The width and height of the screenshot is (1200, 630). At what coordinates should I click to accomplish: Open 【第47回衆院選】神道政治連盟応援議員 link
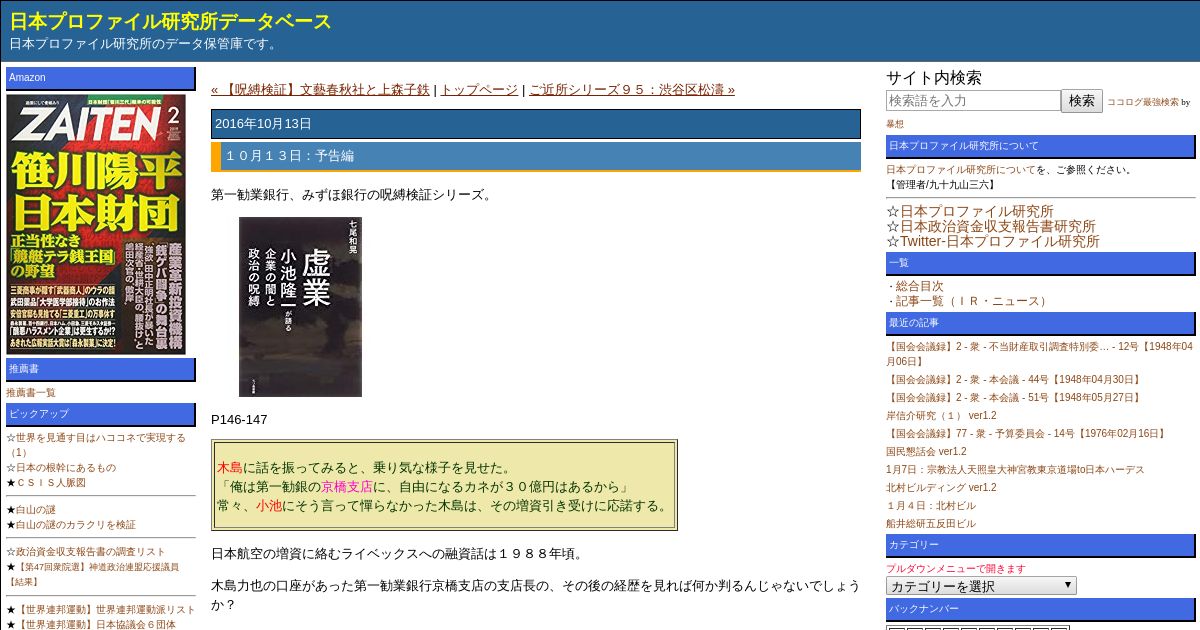click(x=93, y=574)
